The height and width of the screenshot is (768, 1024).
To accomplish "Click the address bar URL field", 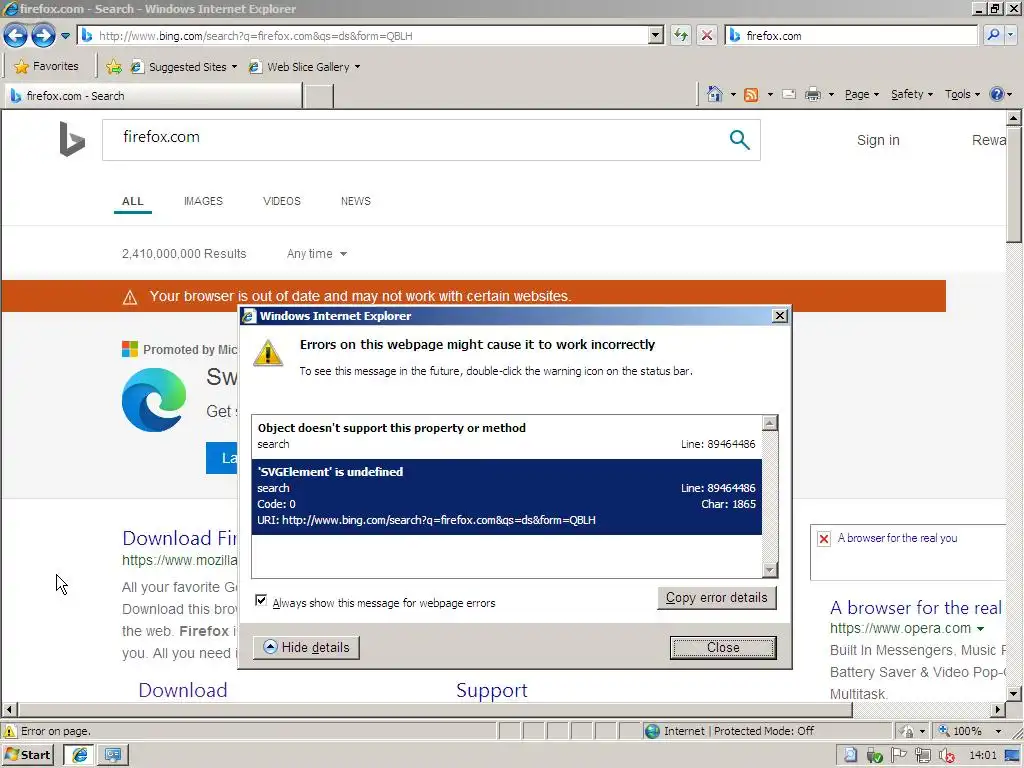I will pyautogui.click(x=363, y=36).
